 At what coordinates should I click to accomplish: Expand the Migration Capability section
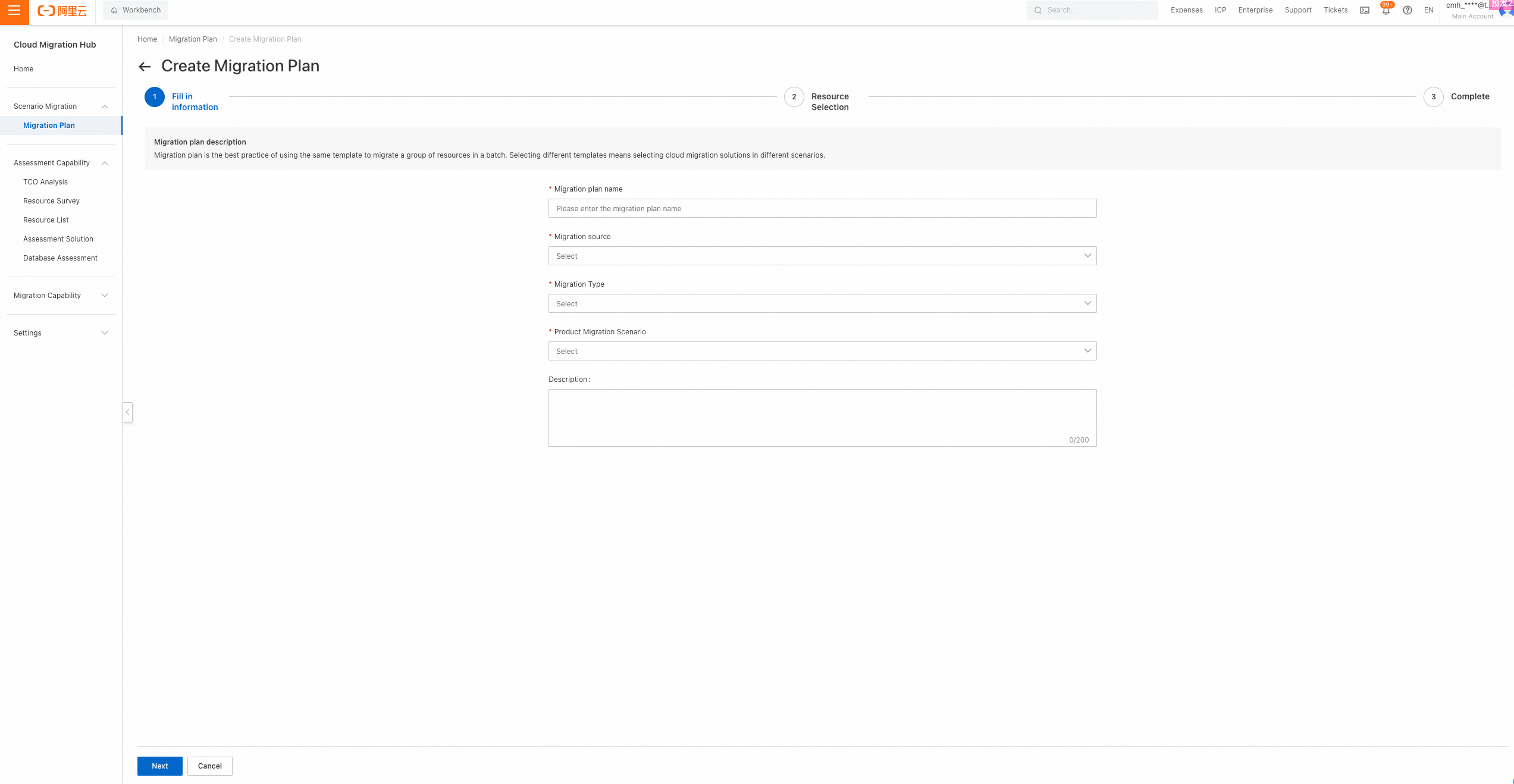click(61, 296)
